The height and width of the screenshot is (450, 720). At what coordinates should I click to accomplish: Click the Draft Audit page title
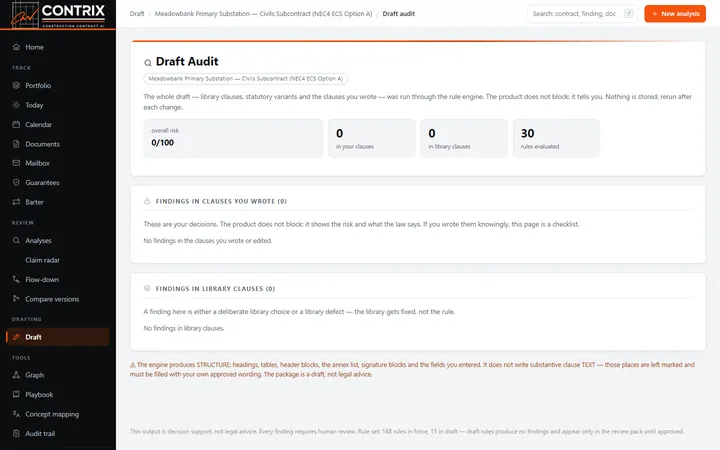[187, 62]
